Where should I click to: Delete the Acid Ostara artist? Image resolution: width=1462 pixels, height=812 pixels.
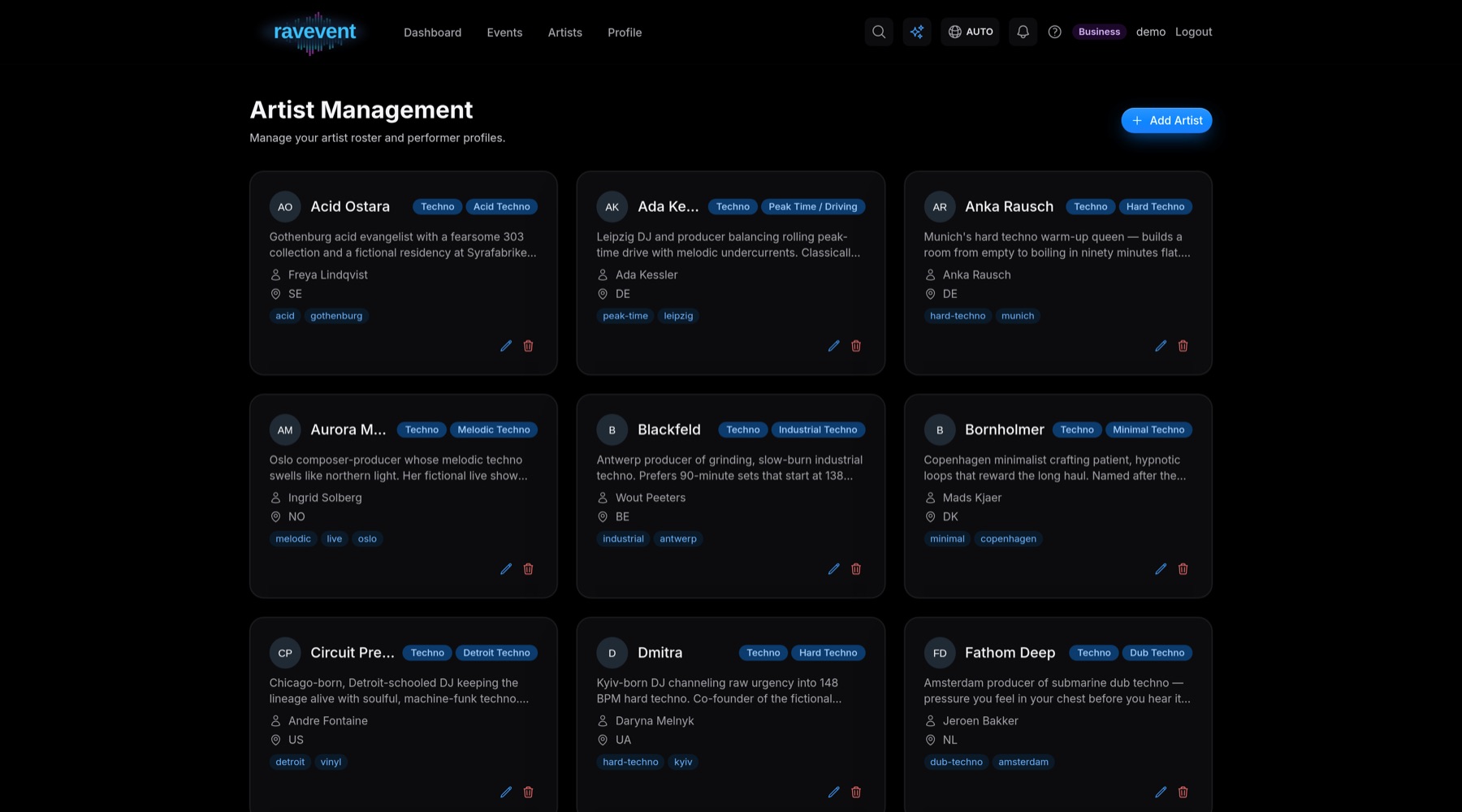point(529,346)
